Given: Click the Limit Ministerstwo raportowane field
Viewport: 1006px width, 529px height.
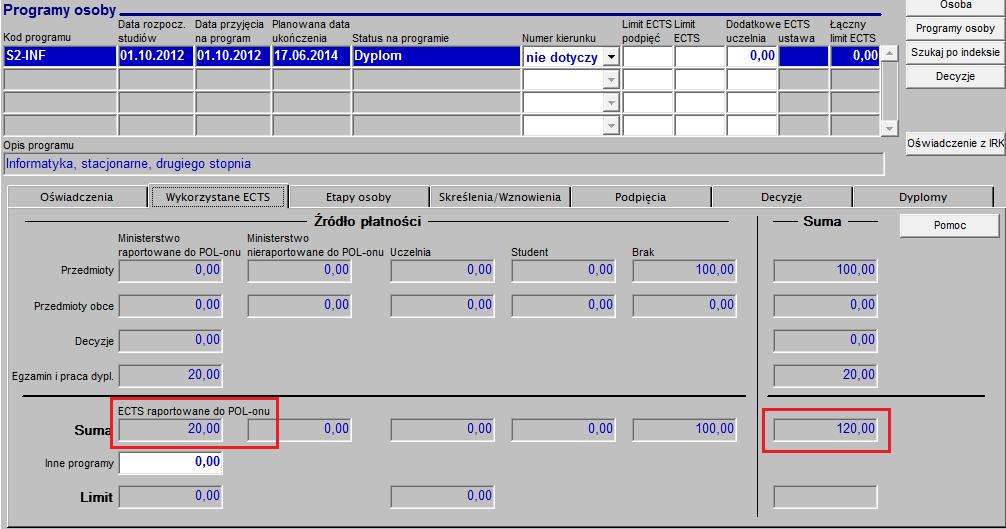Looking at the screenshot, I should (171, 496).
